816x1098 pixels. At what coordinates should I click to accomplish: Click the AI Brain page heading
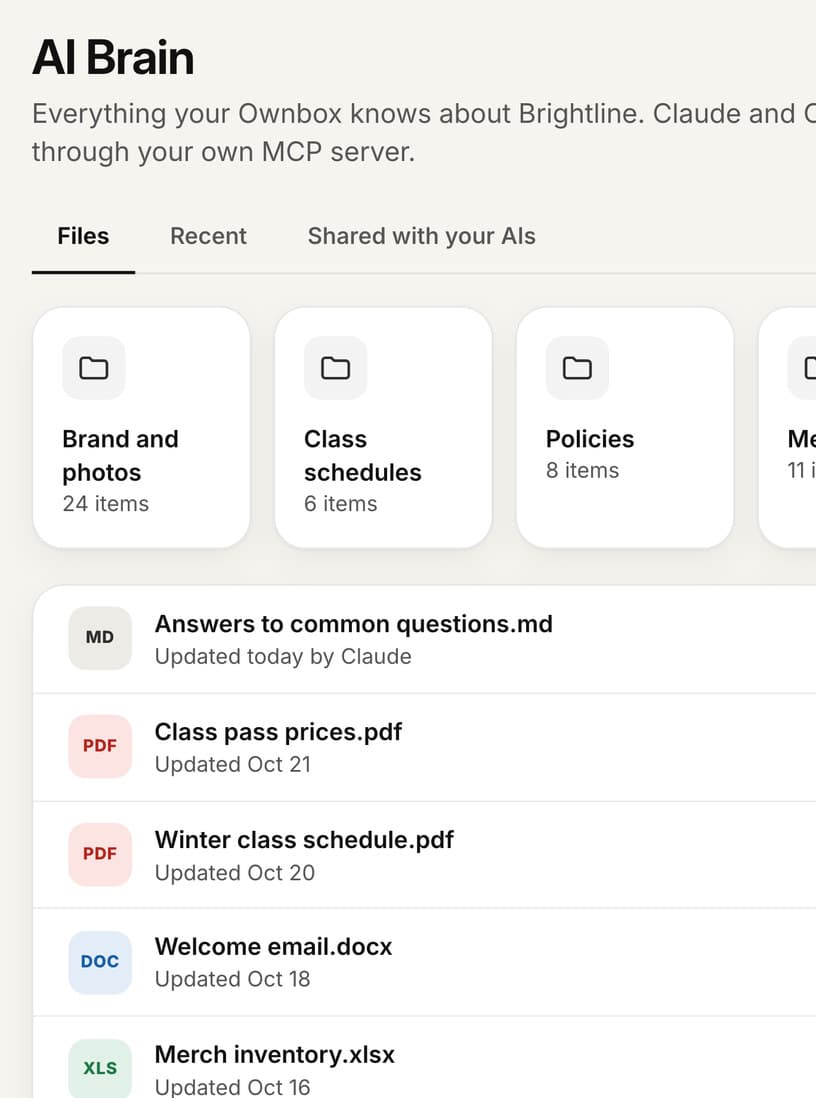click(x=113, y=57)
